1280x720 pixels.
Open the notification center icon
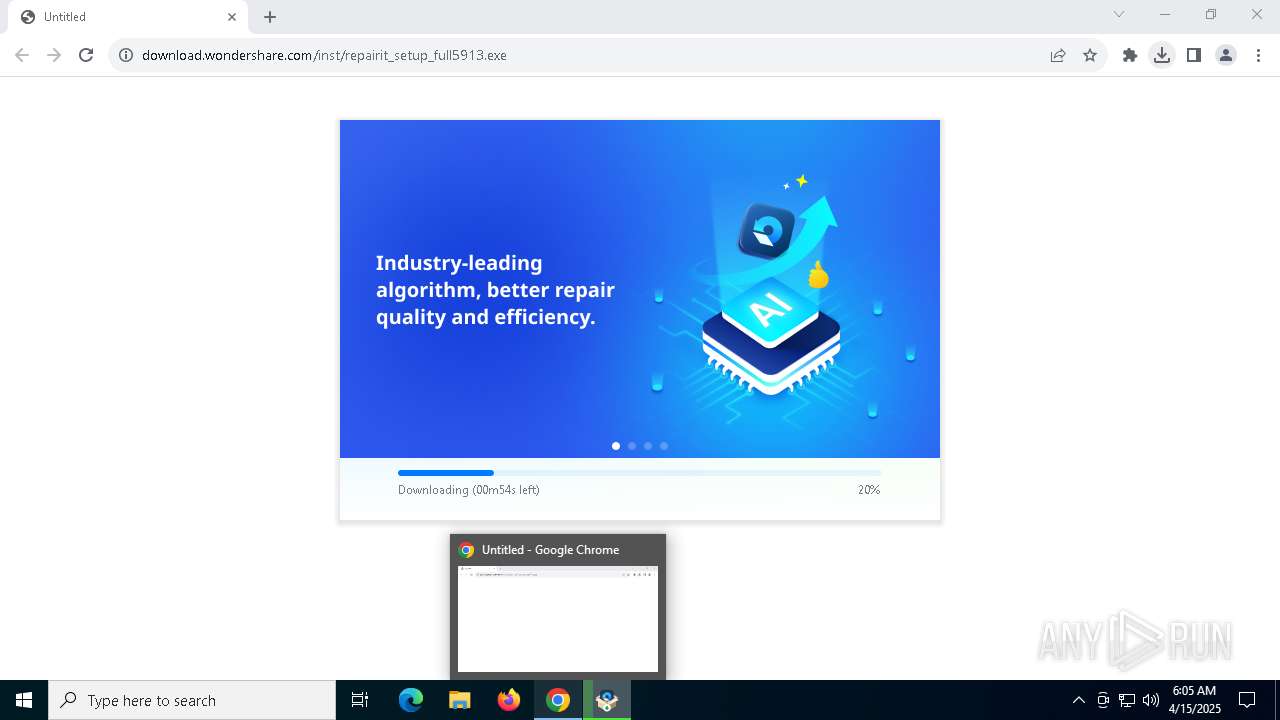pos(1247,700)
